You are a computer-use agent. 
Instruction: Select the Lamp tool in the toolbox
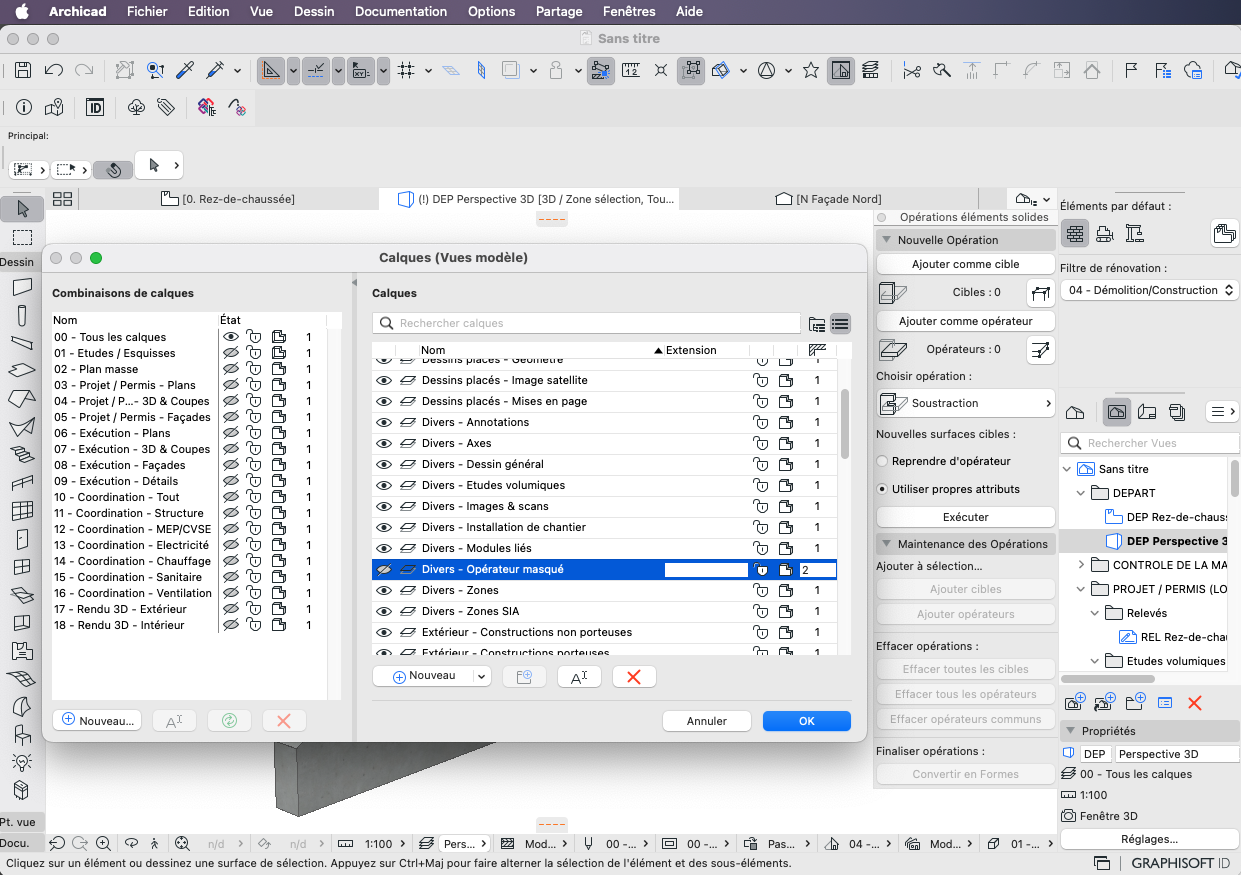(x=22, y=762)
